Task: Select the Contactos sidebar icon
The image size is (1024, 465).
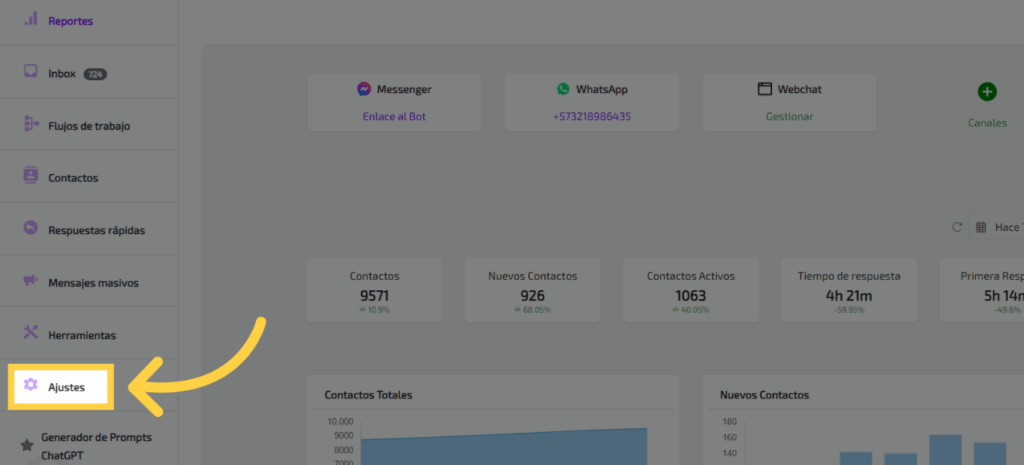Action: pos(30,177)
